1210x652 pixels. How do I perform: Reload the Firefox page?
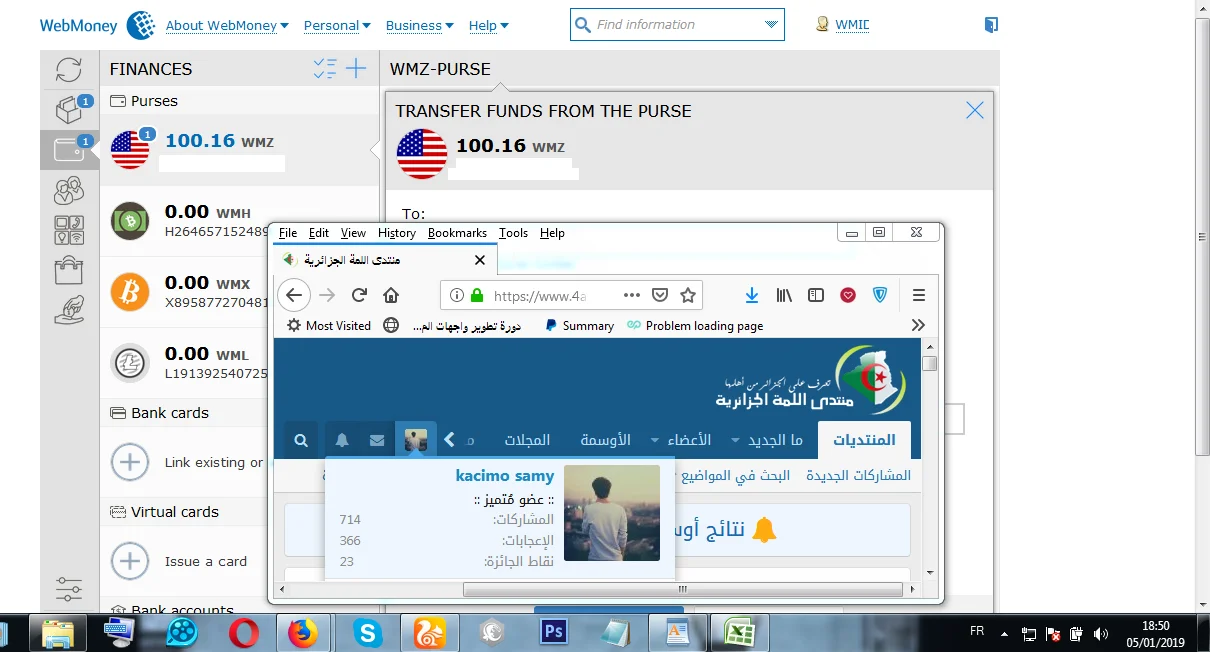click(359, 295)
